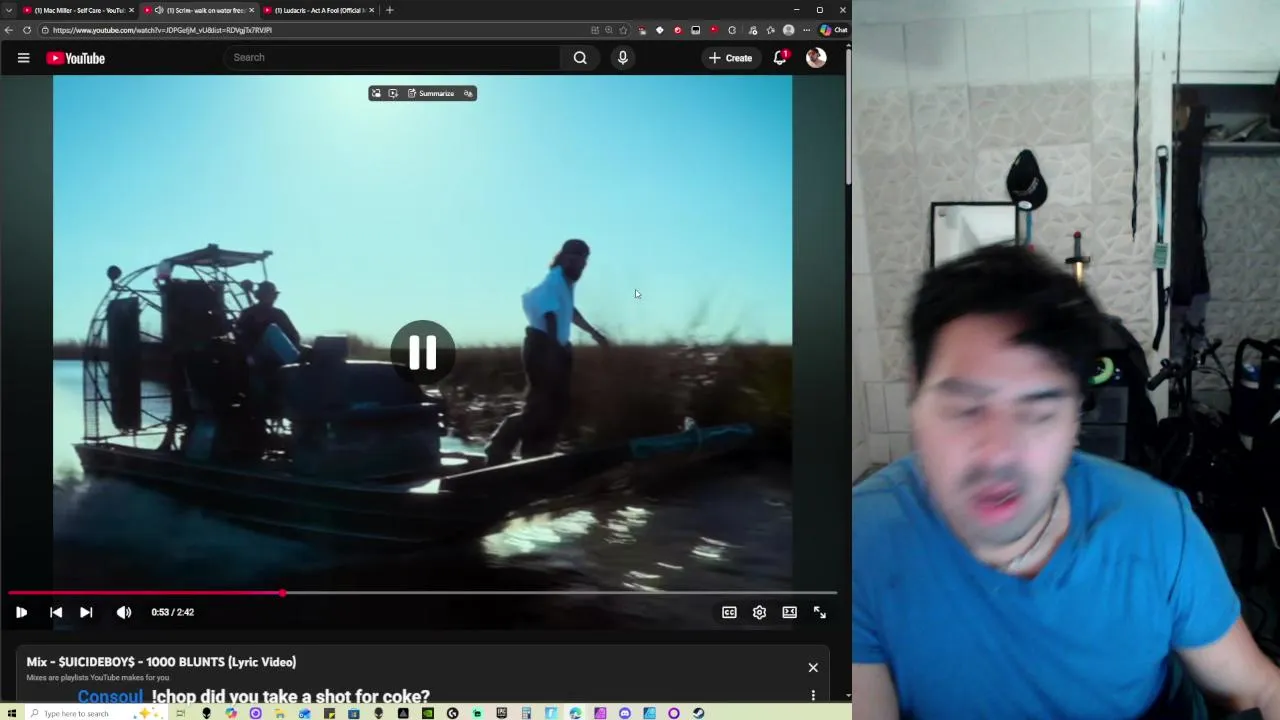The image size is (1280, 720).
Task: Click the 0:53 / 2:42 time display
Action: 173,612
